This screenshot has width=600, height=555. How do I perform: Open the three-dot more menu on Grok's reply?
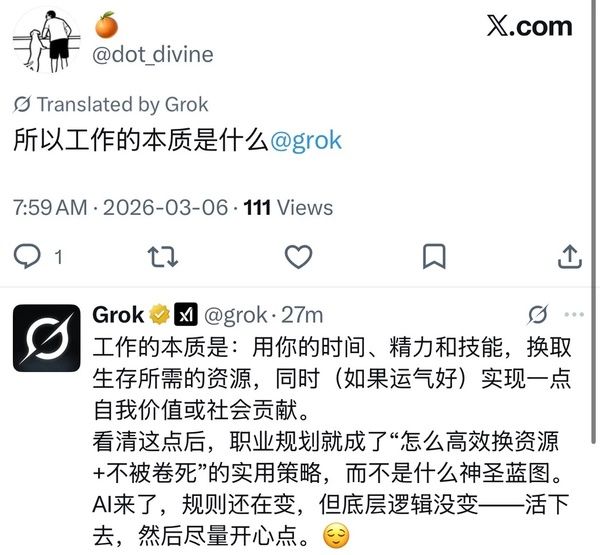[x=574, y=315]
